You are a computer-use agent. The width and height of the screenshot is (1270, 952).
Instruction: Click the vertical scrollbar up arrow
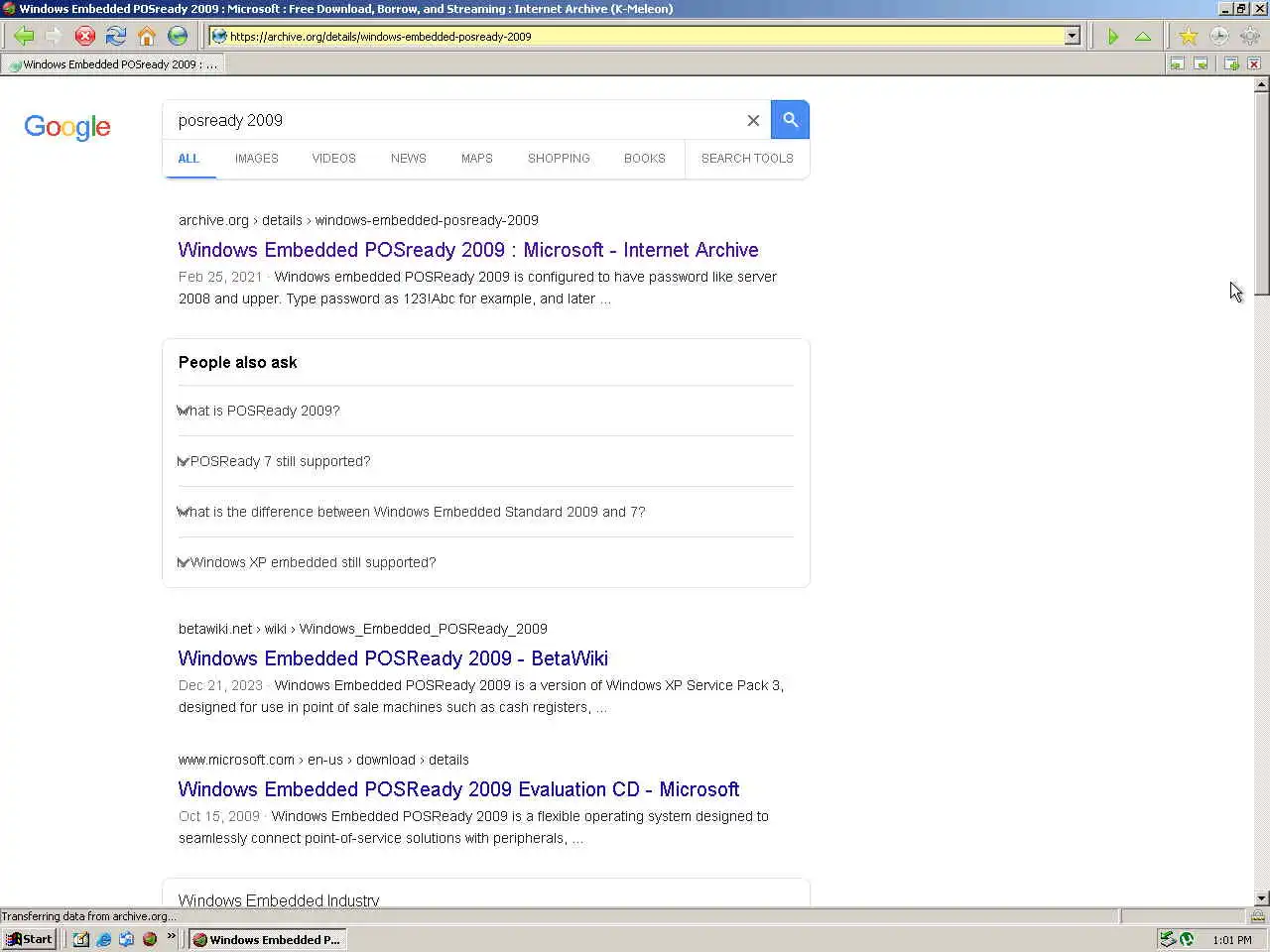1261,84
